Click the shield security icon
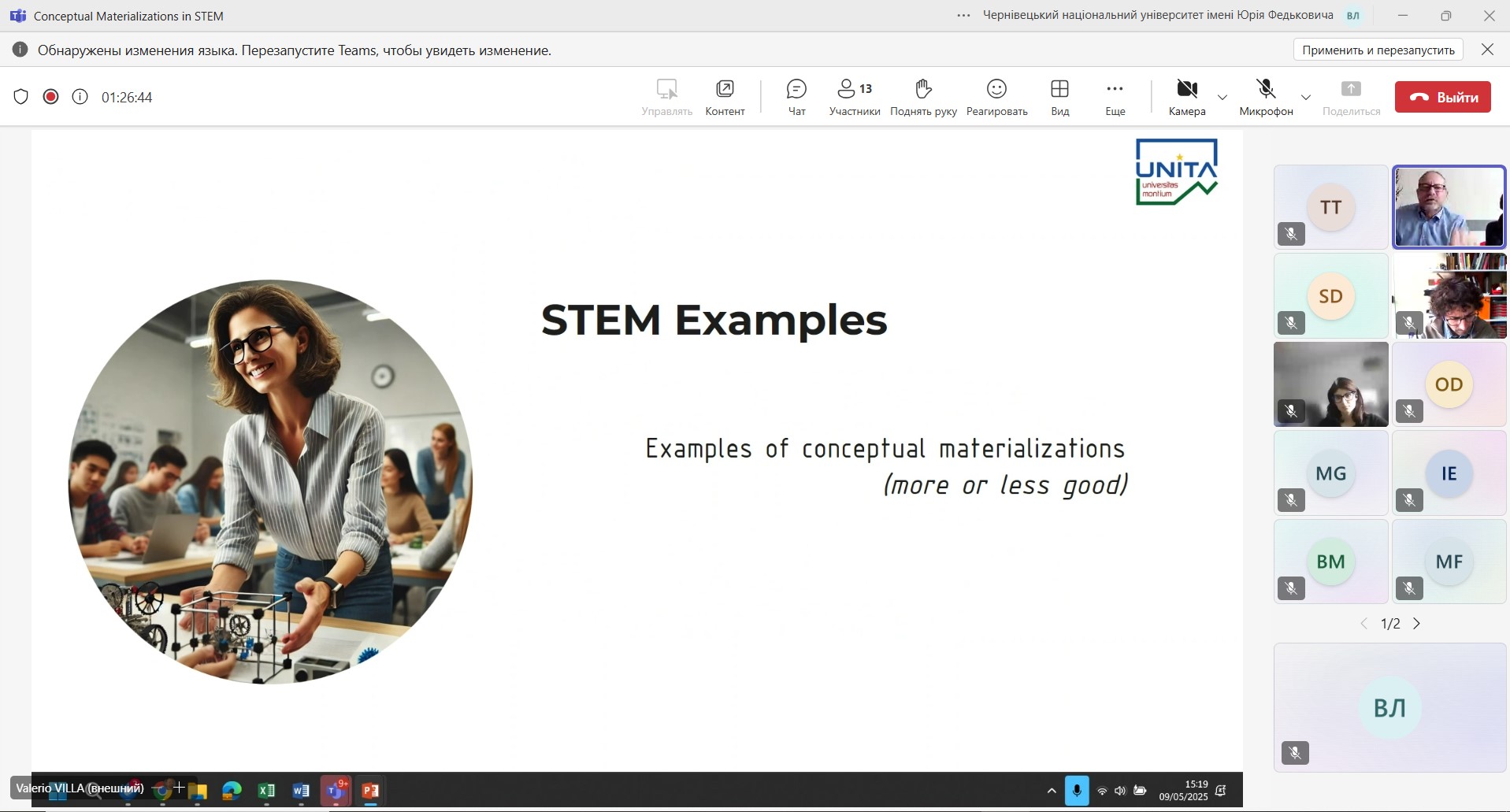 tap(21, 97)
